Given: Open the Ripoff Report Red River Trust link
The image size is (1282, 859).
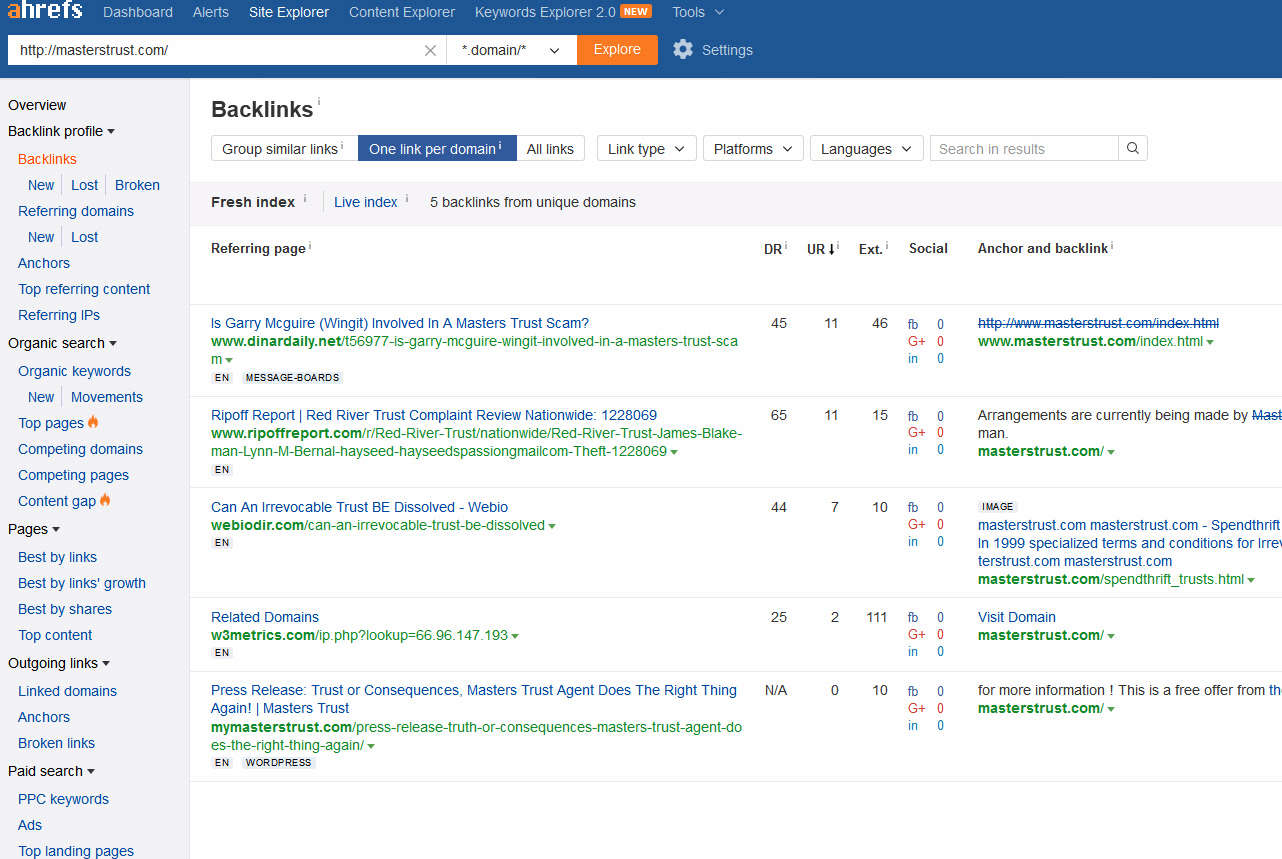Looking at the screenshot, I should (434, 415).
